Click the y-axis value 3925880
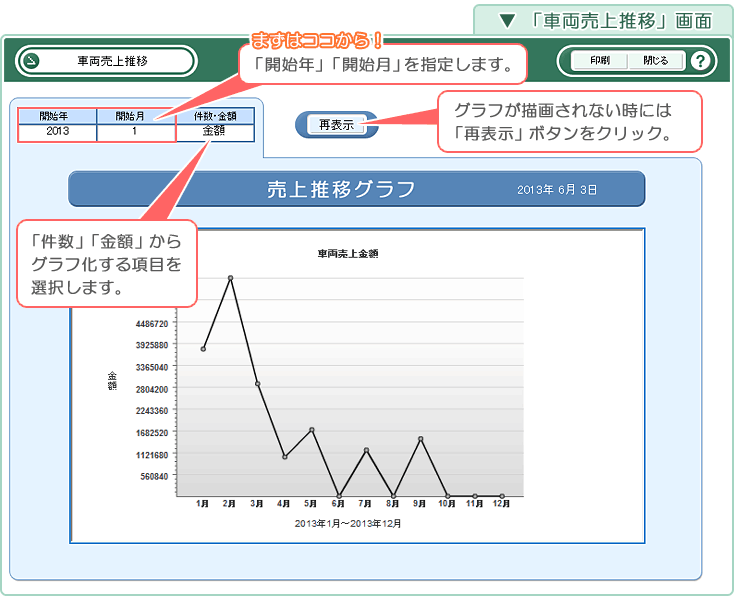 pos(152,345)
